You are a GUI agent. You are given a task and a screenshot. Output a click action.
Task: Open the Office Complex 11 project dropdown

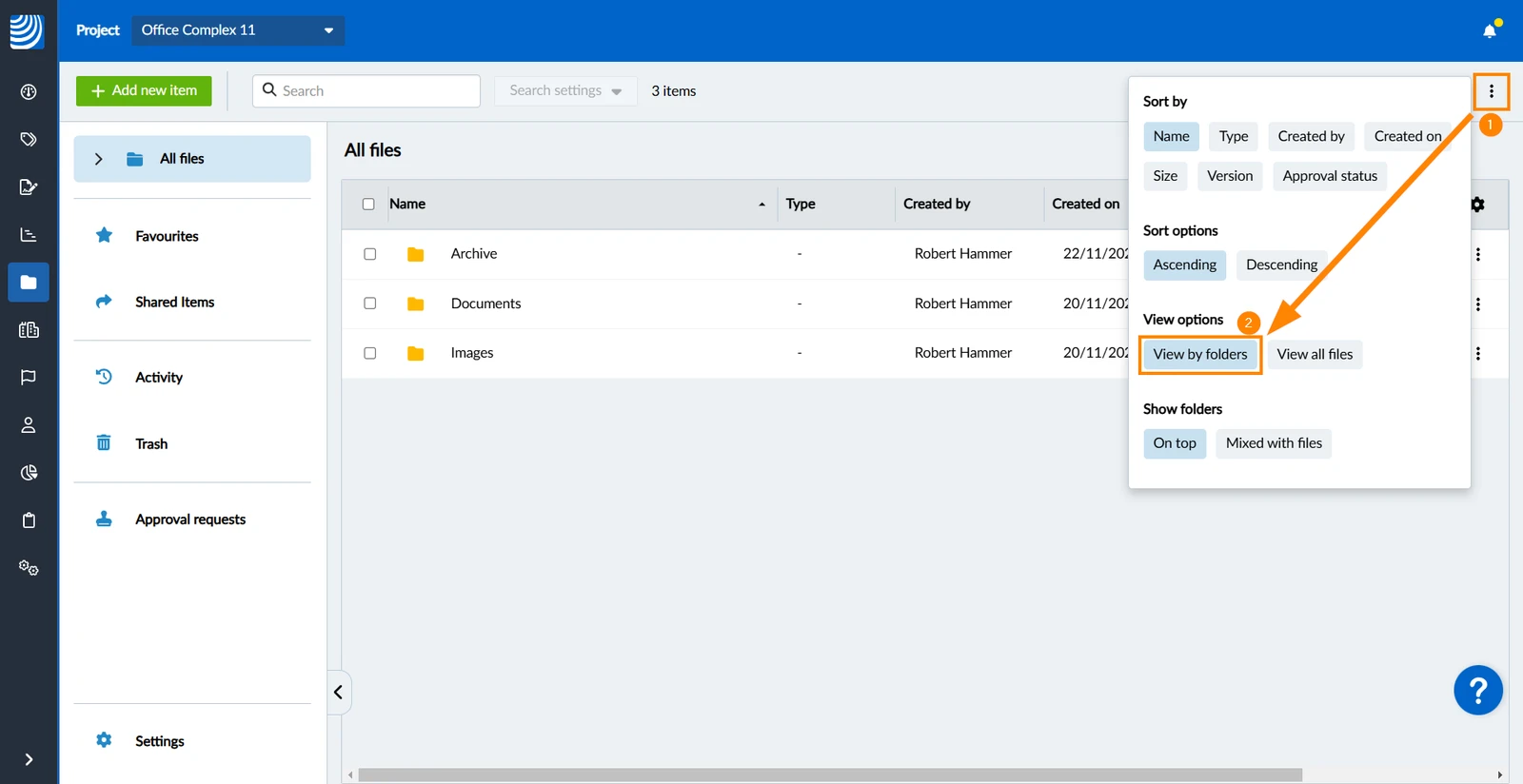(x=238, y=30)
